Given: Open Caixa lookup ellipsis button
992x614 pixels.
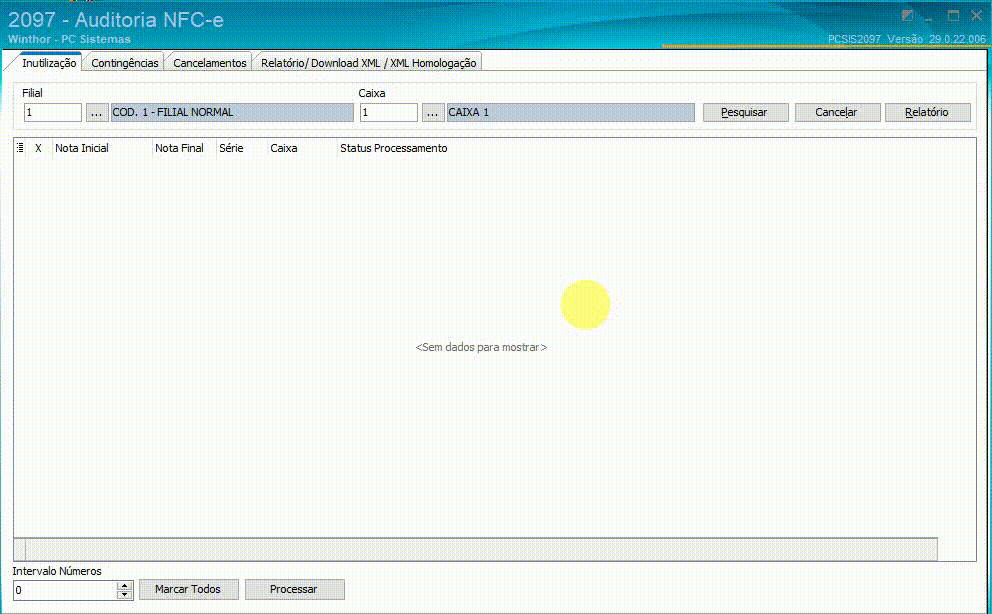Looking at the screenshot, I should click(x=432, y=113).
